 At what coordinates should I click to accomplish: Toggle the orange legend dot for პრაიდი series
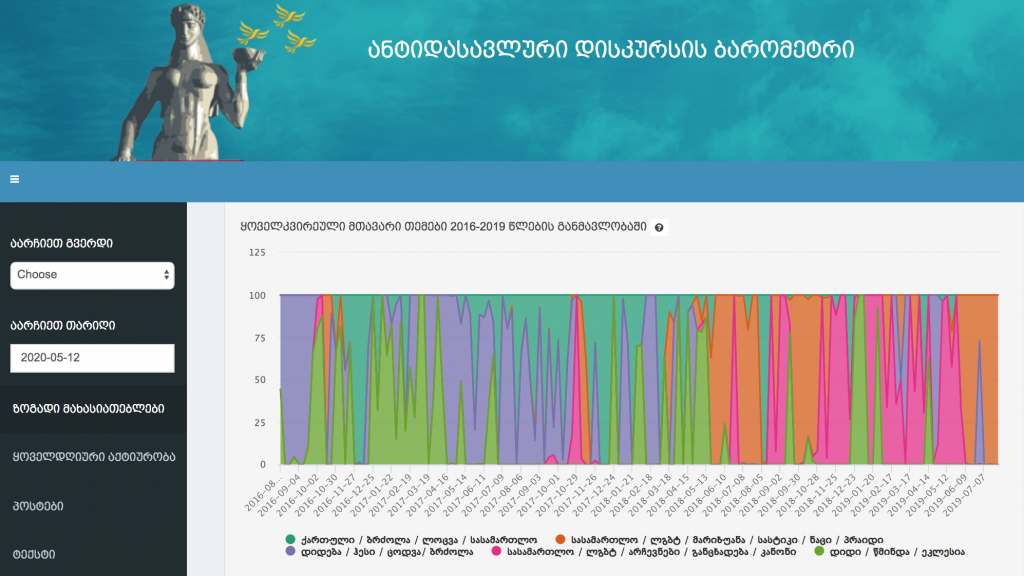coord(561,539)
